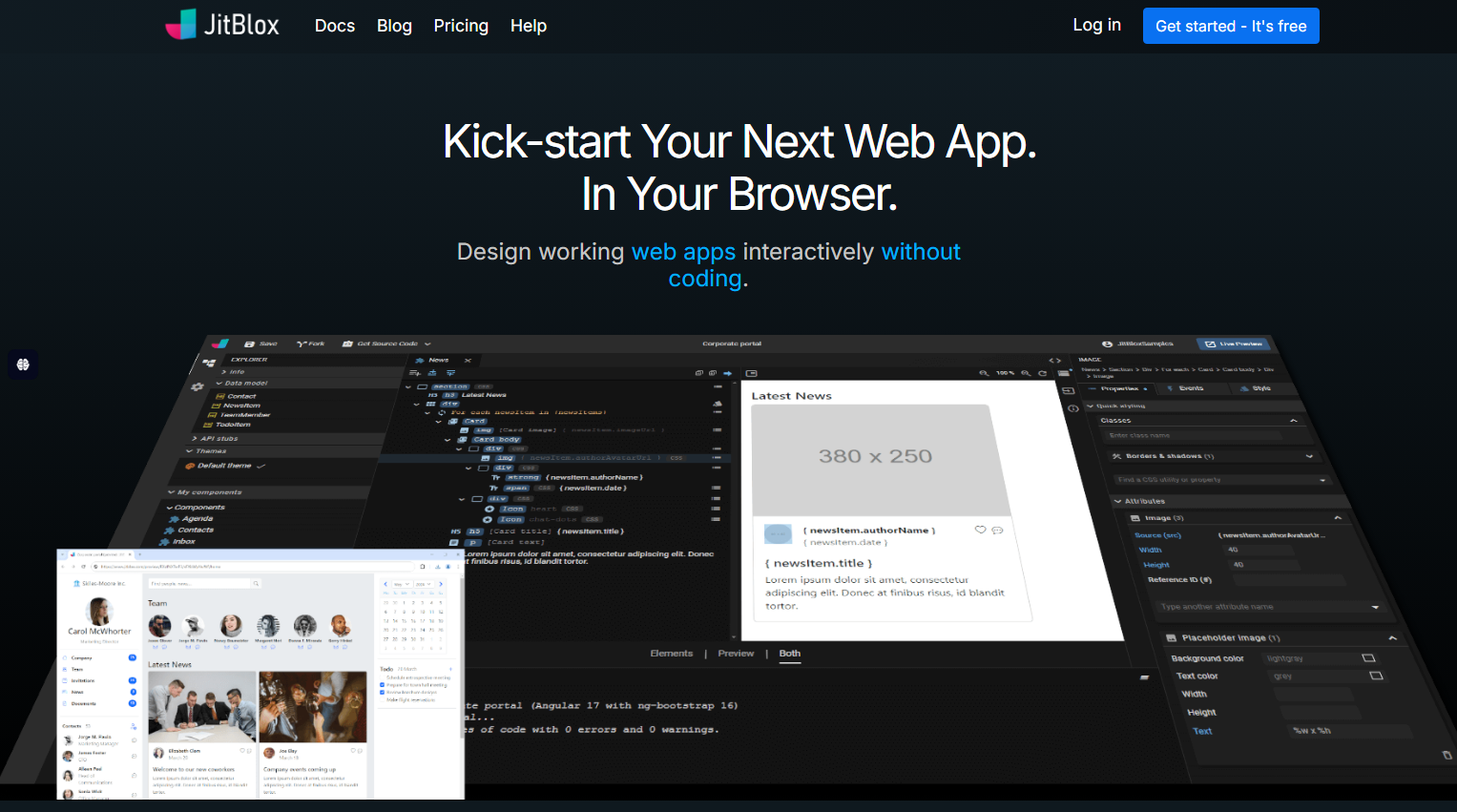Select the Default theme item
This screenshot has height=812, width=1457.
[x=225, y=466]
